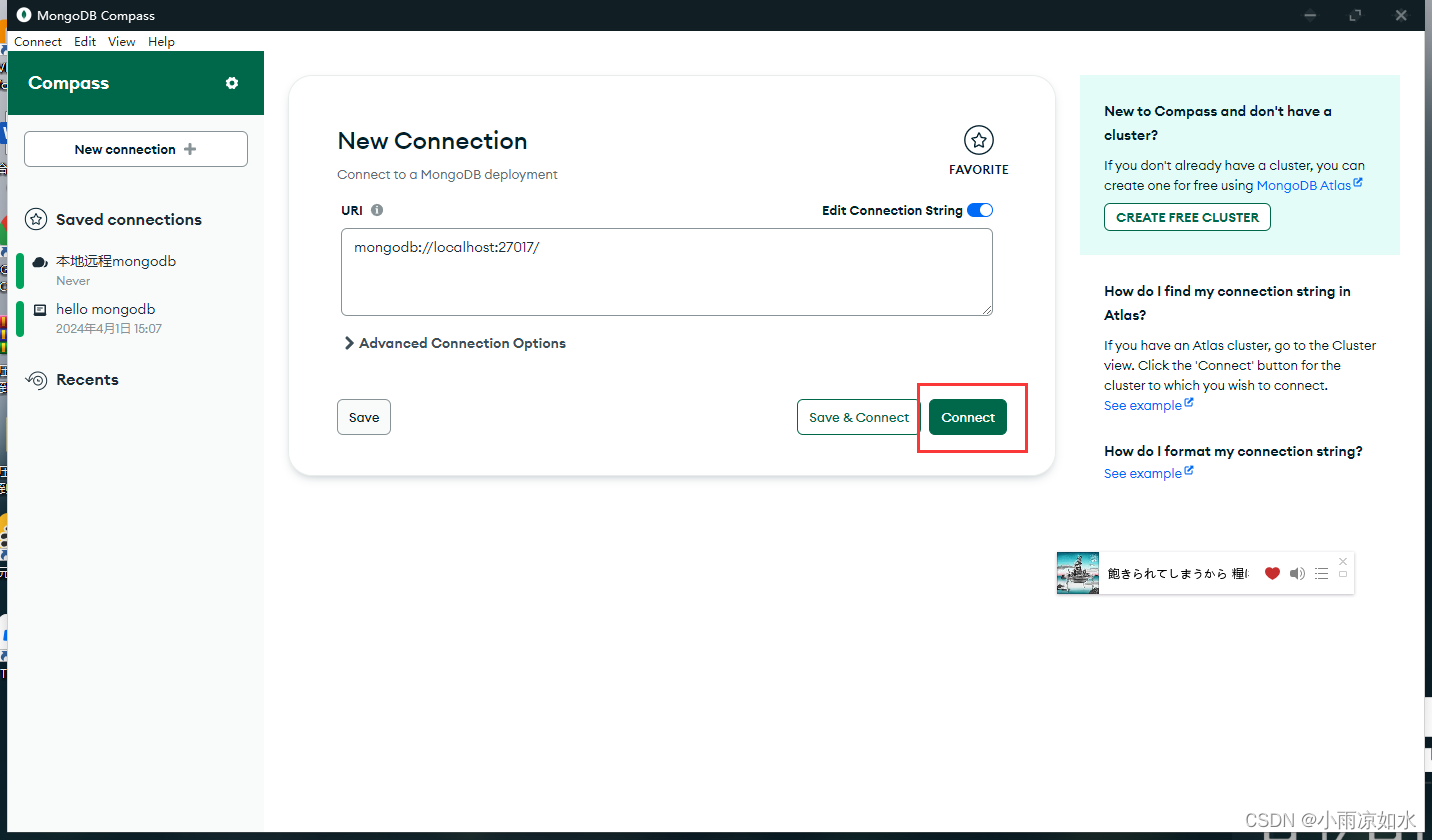
Task: Open See example link for formatting connection string
Action: pos(1143,473)
